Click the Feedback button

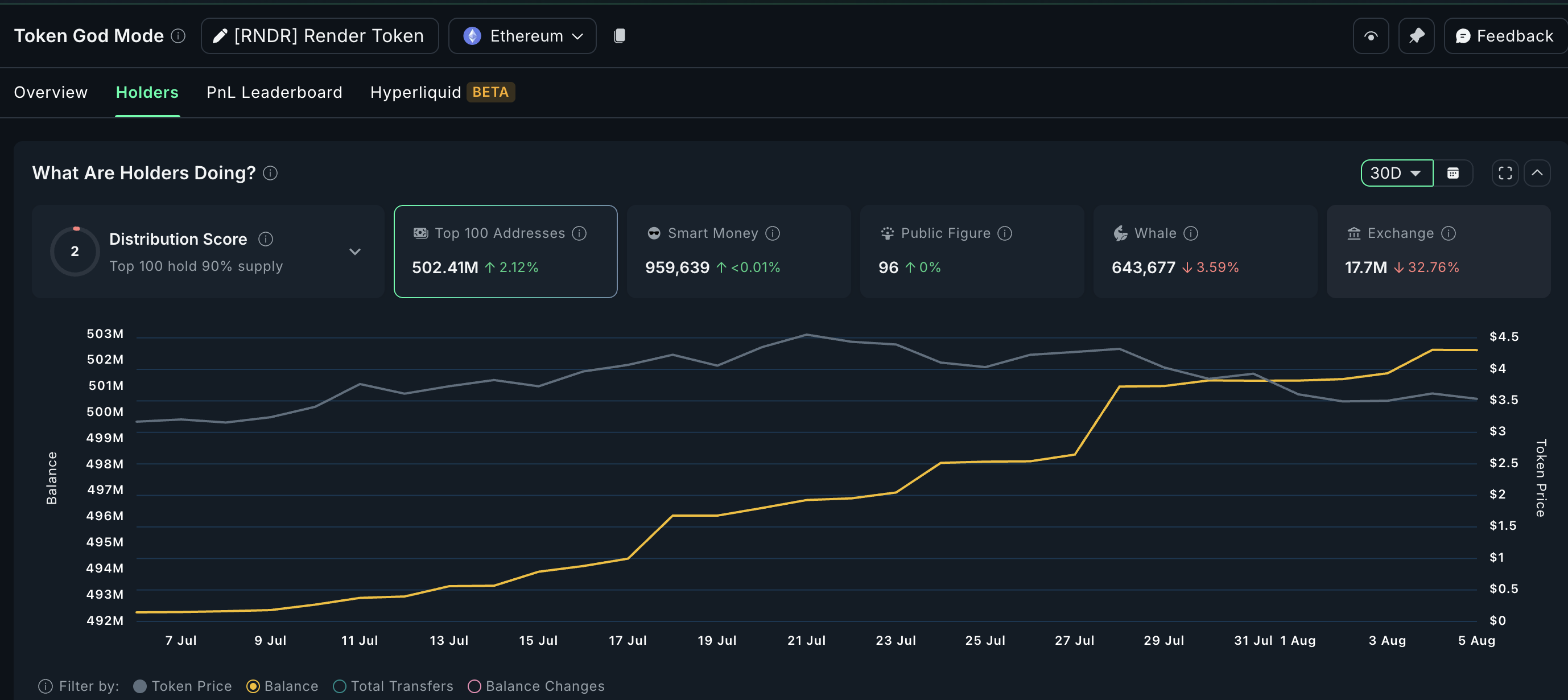point(1504,36)
